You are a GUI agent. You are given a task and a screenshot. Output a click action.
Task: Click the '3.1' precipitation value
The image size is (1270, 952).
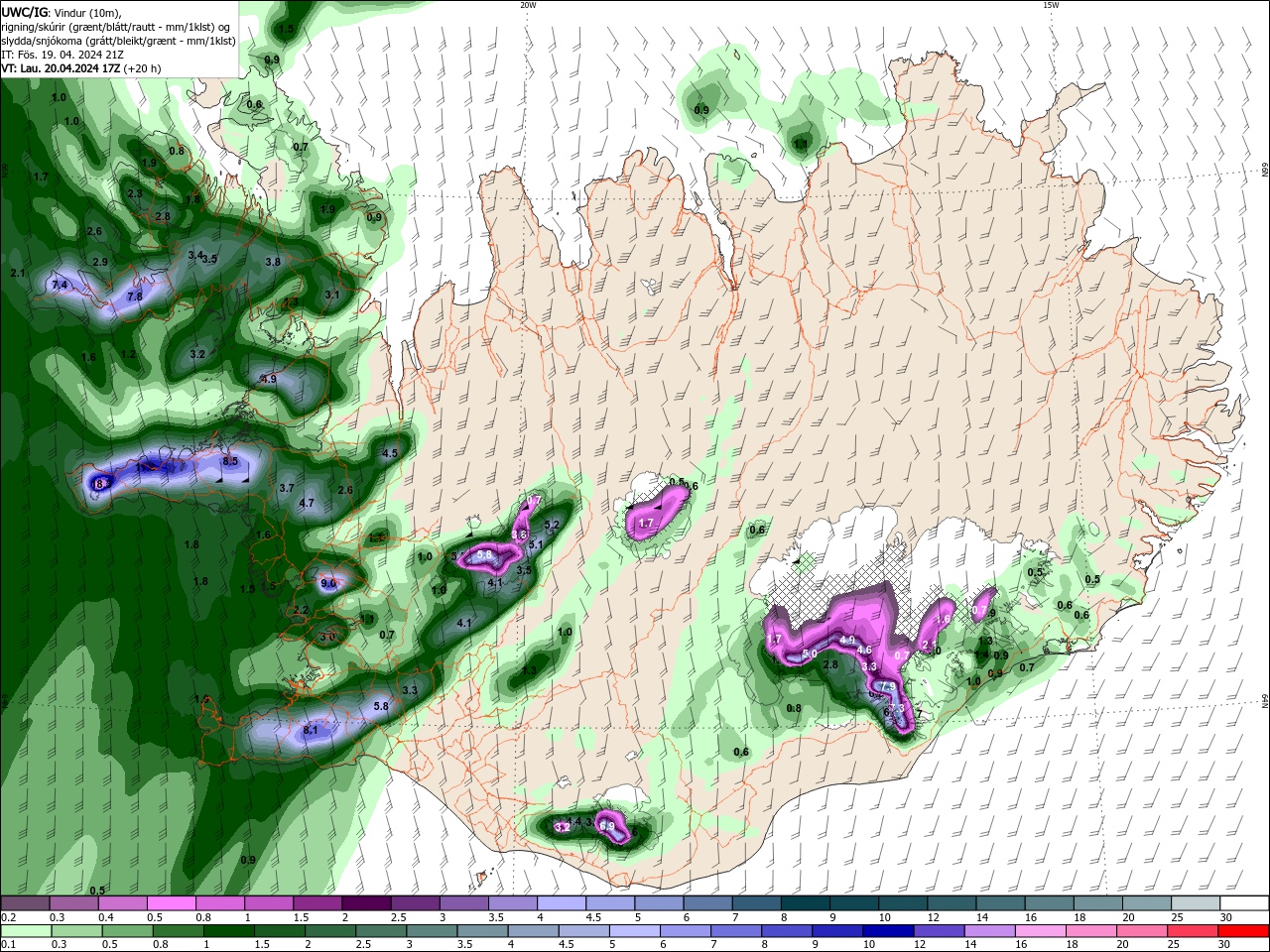332,295
